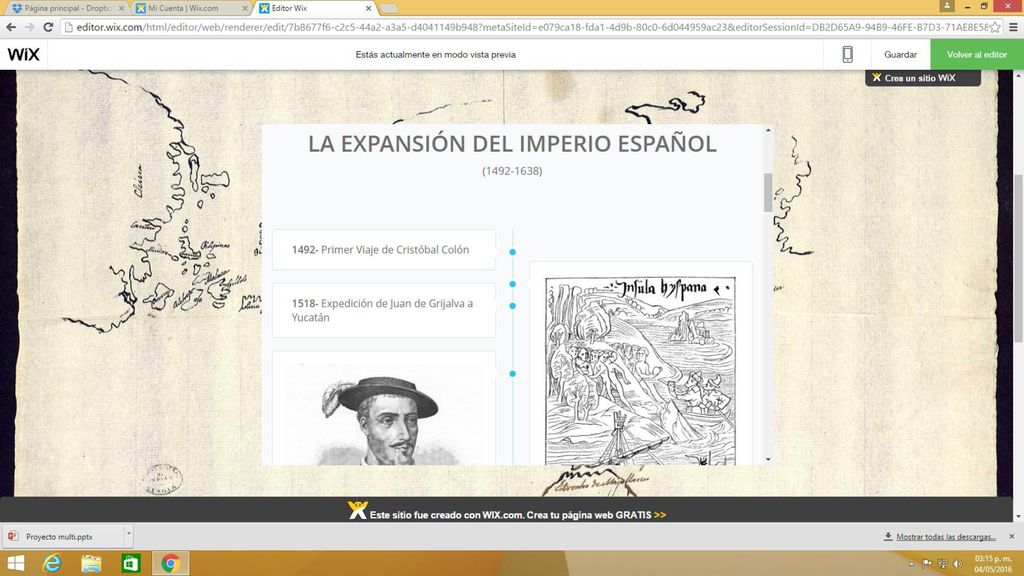Click the portrait of the man with hat

383,415
